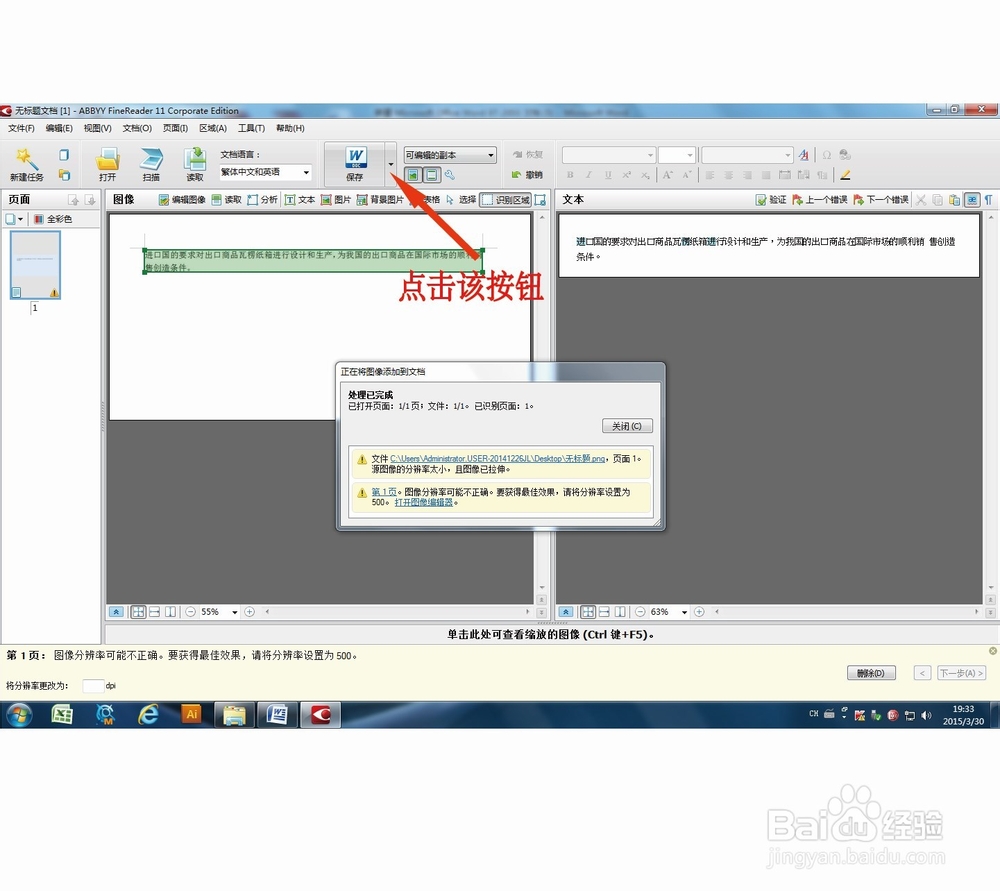Open Adobe Illustrator from the taskbar
Screen dimensions: 1000x891
tap(191, 714)
